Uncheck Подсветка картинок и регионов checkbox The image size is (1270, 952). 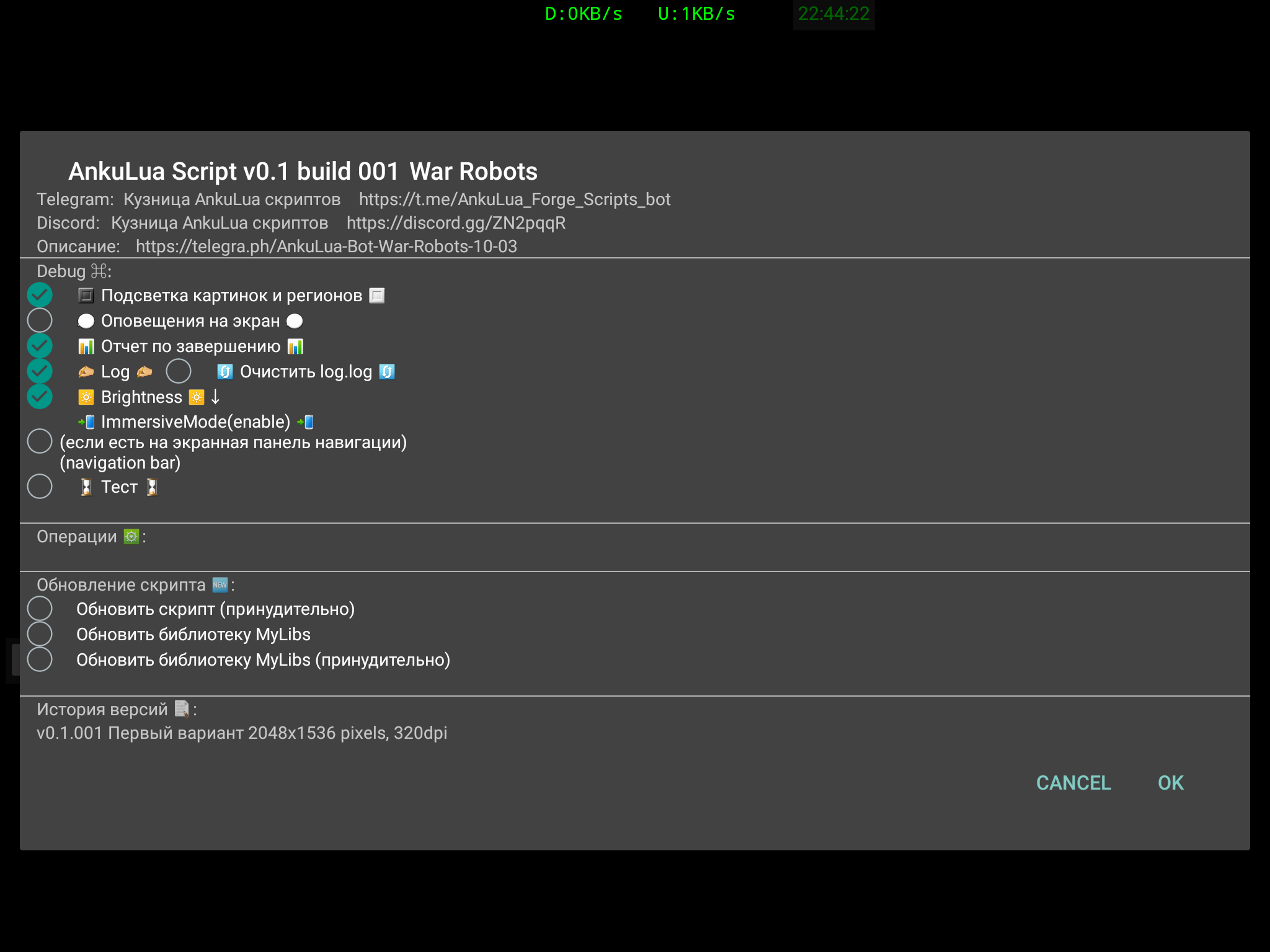(x=40, y=295)
